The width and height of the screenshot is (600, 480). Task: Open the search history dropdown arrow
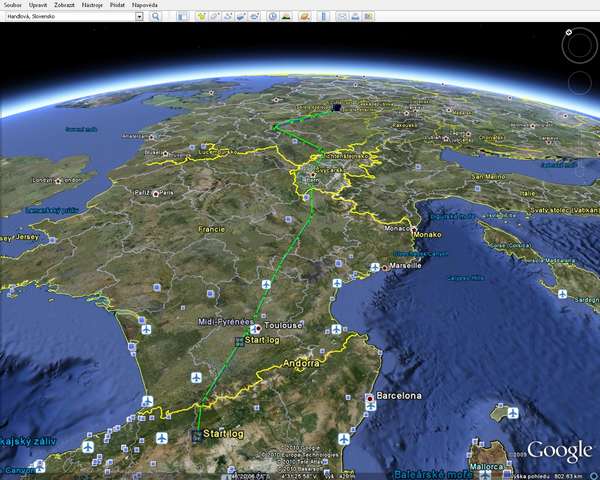click(139, 16)
